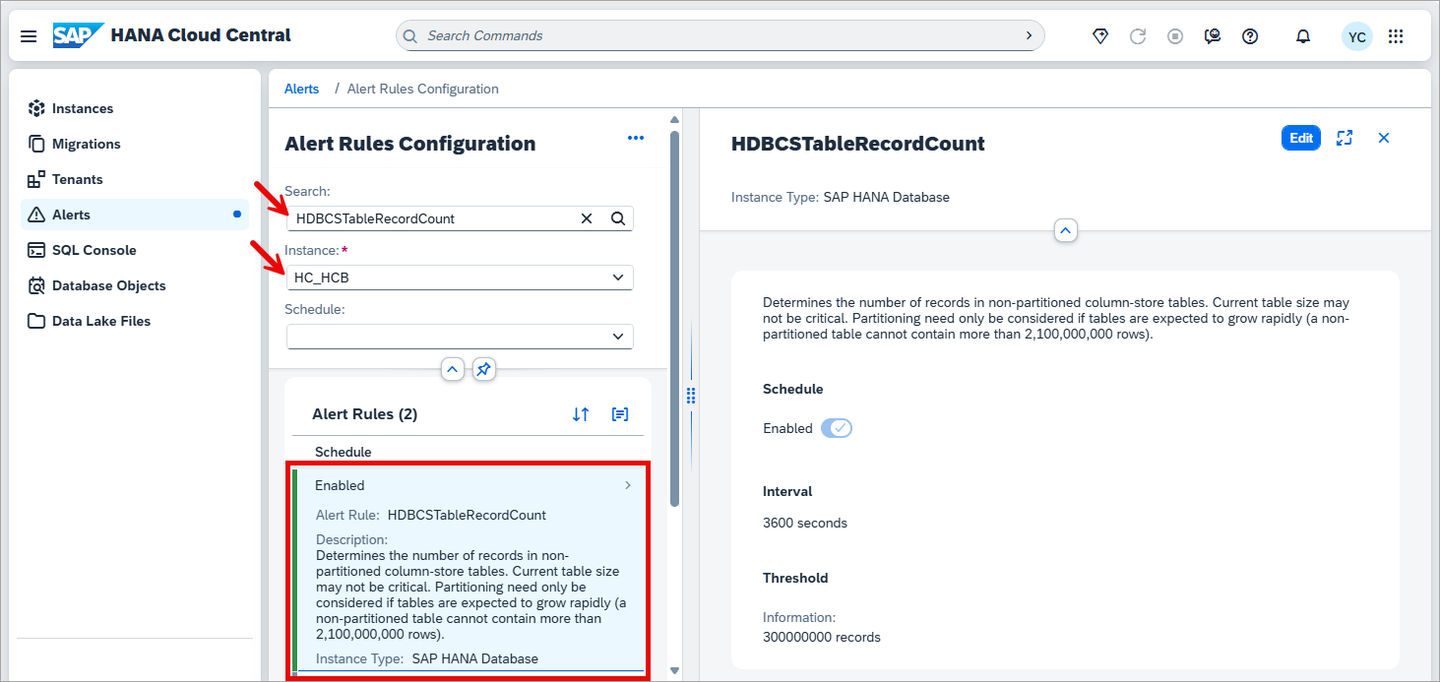Open the help question mark icon

(1250, 36)
